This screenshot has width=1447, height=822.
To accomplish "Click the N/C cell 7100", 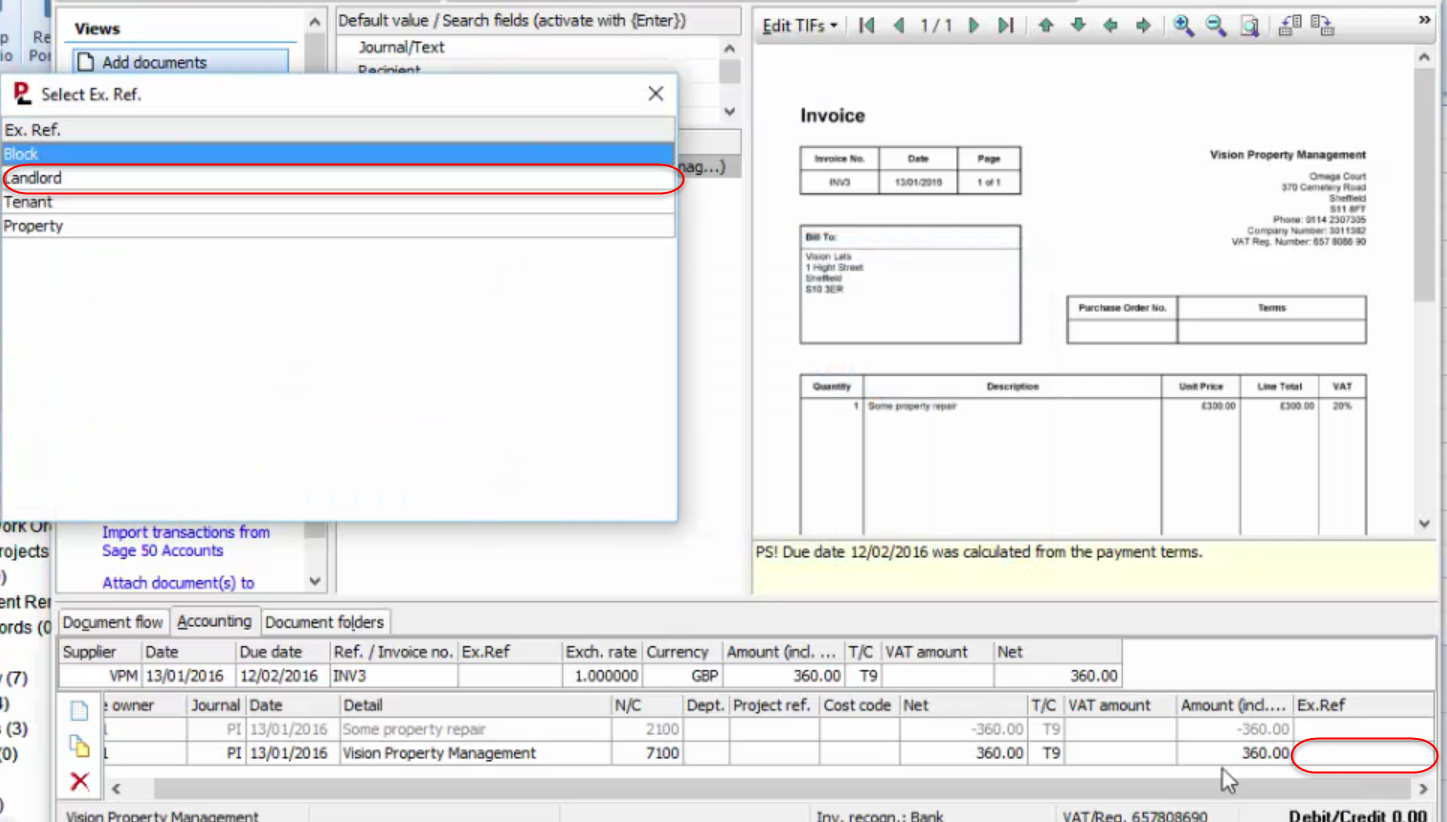I will (x=648, y=753).
